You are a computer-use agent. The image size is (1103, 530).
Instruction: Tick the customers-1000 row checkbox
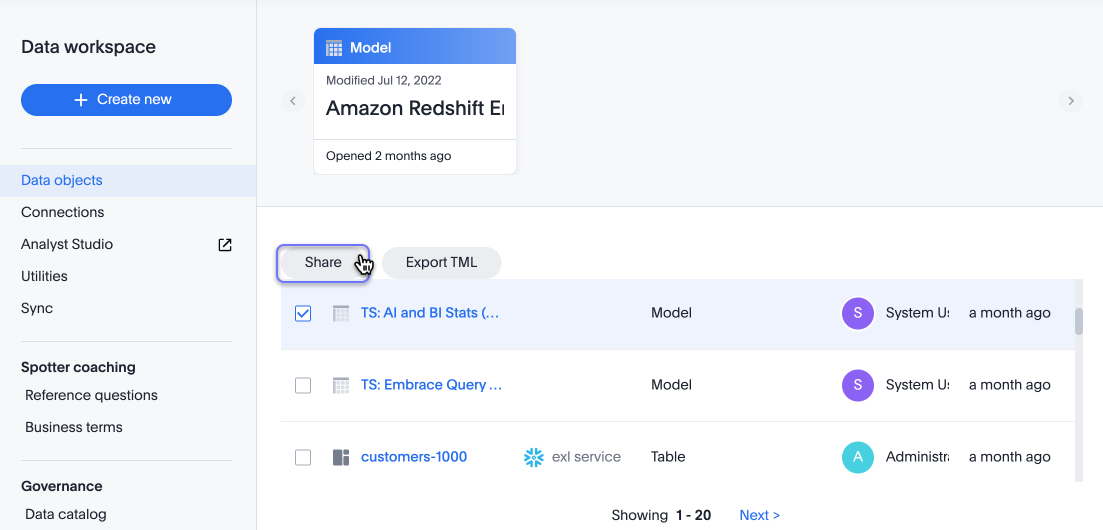(303, 457)
